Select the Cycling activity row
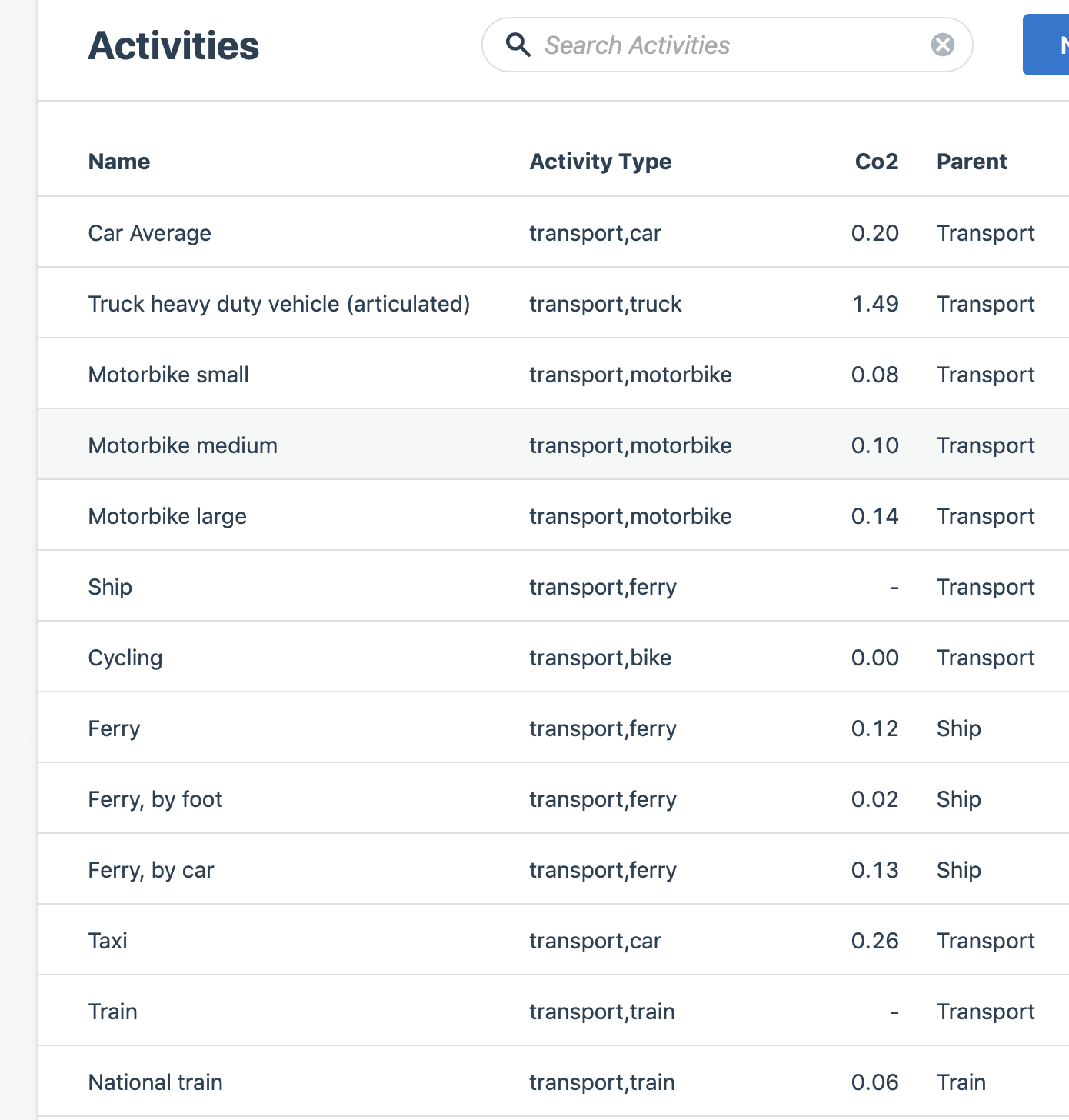The width and height of the screenshot is (1069, 1120). (554, 657)
